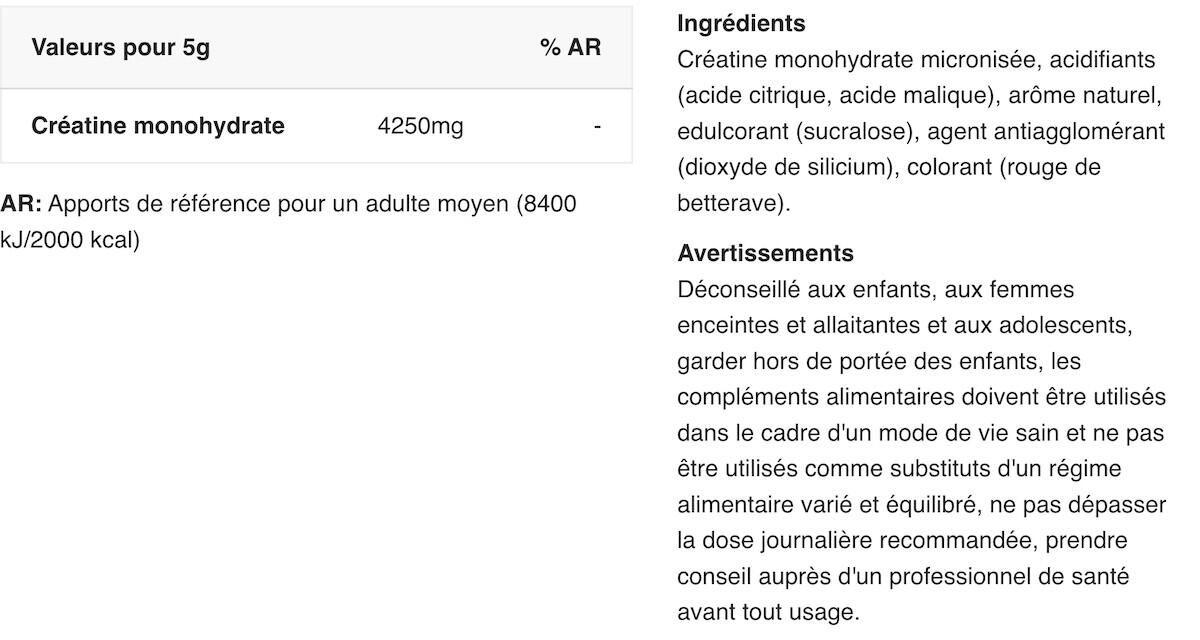Screen dimensions: 1200x640
Task: Click the words "arôme naturel"
Action: [x=1083, y=96]
